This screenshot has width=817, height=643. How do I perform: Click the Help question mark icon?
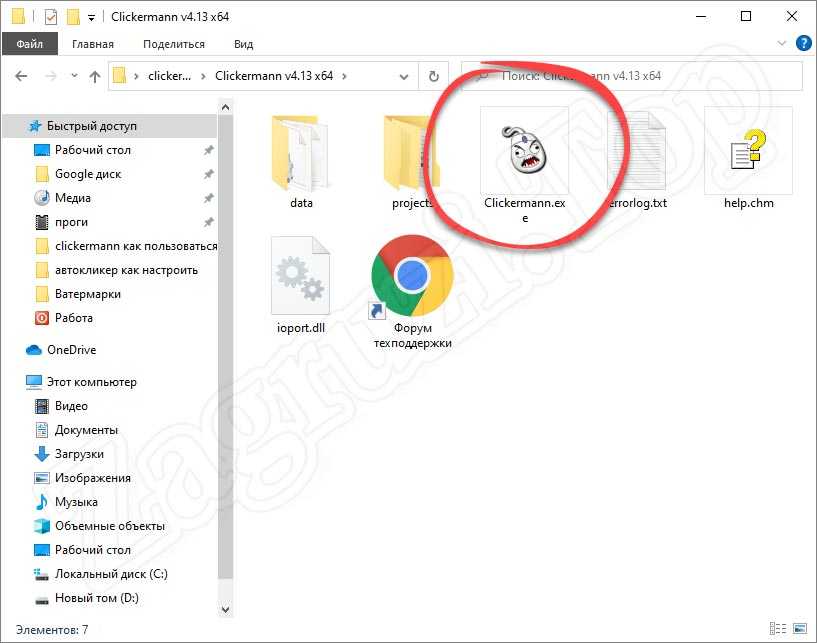point(803,43)
